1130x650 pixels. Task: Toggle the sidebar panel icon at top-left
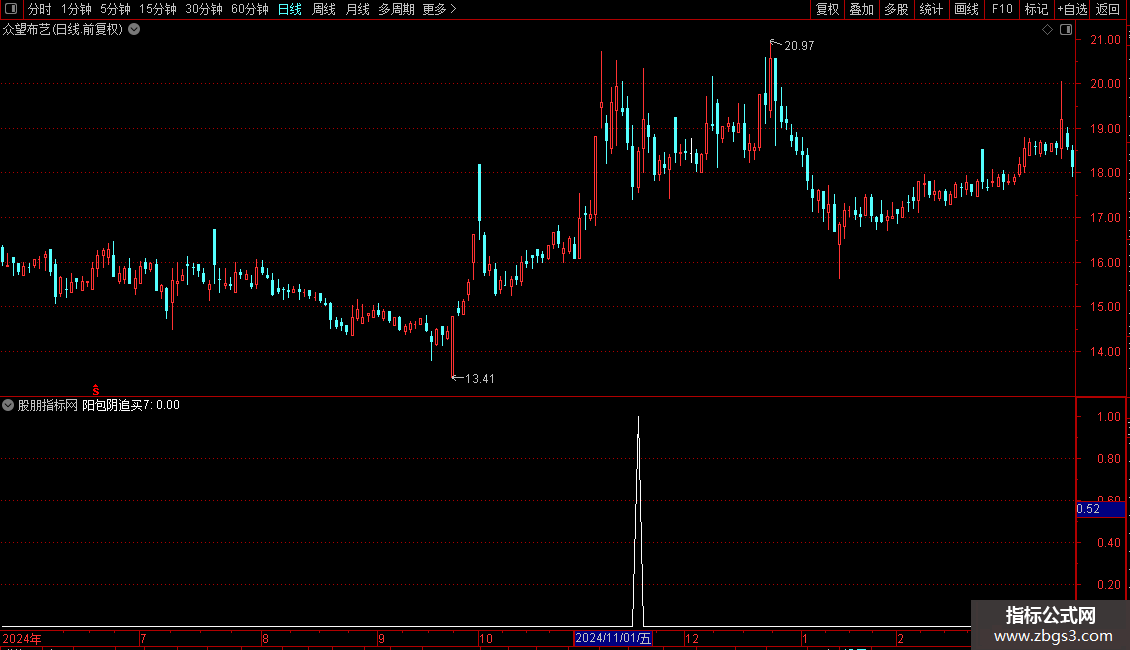tap(11, 9)
